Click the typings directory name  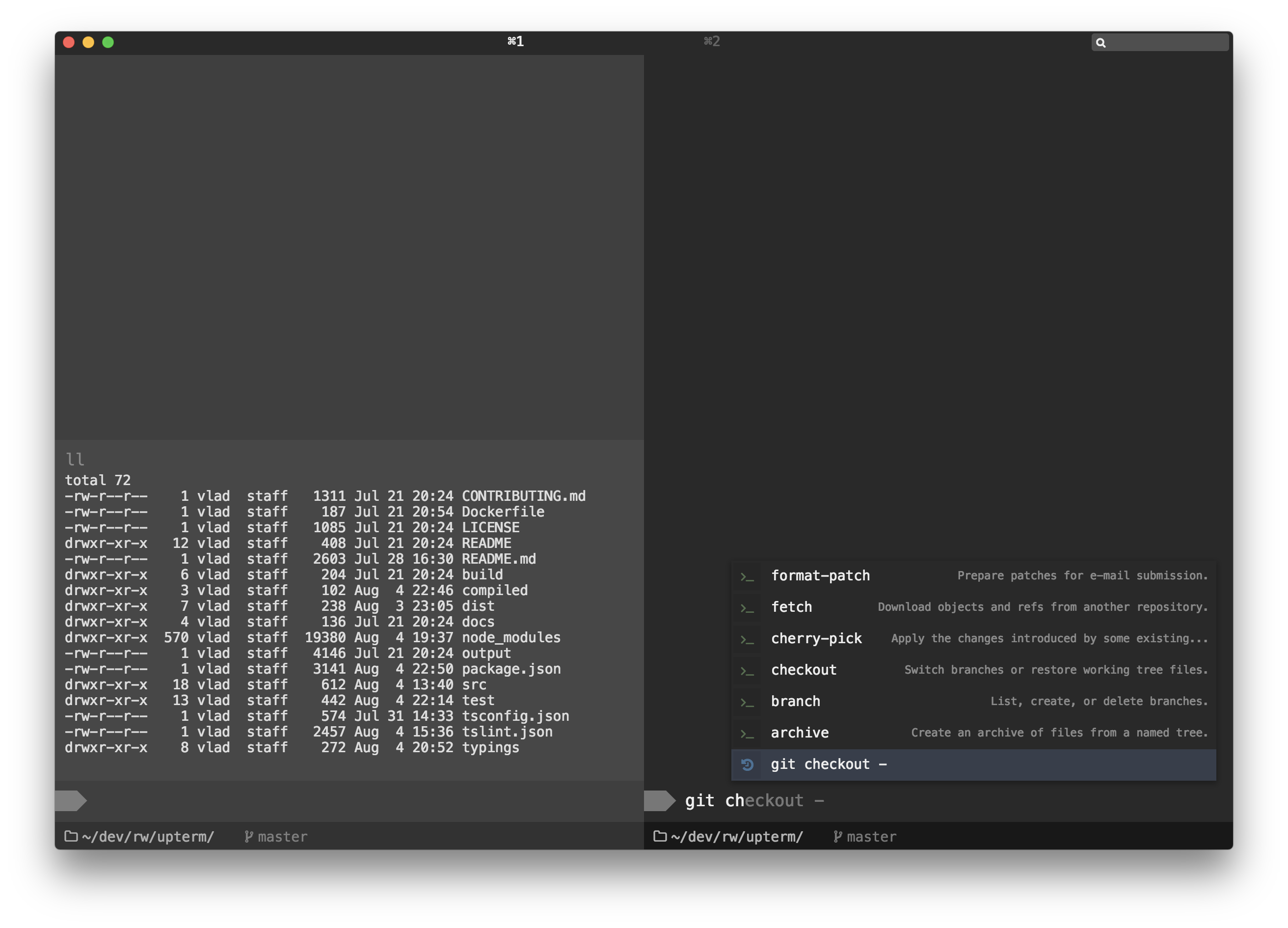click(x=491, y=747)
